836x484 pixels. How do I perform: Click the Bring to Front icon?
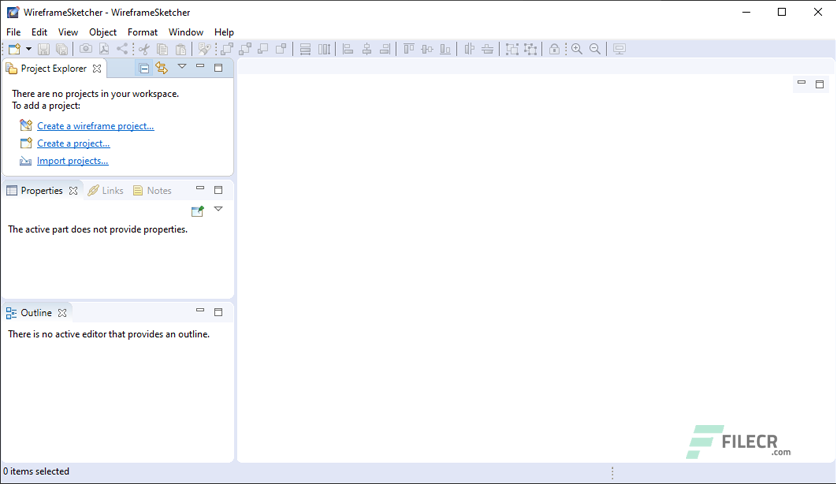point(227,49)
